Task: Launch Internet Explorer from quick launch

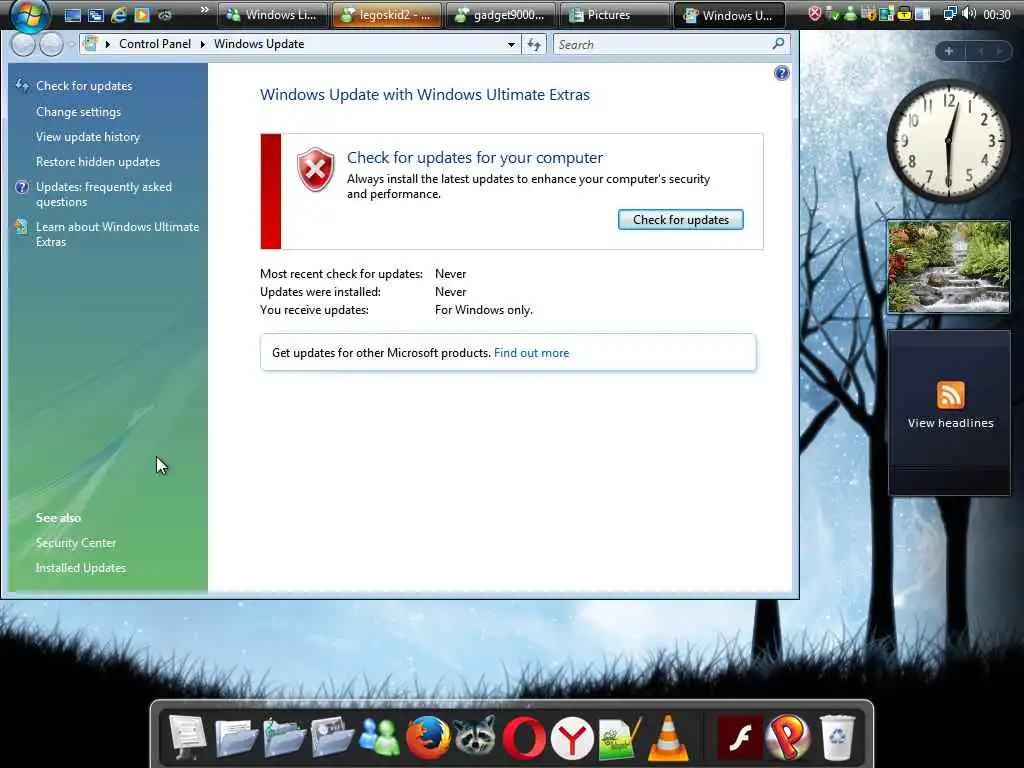Action: [x=119, y=14]
